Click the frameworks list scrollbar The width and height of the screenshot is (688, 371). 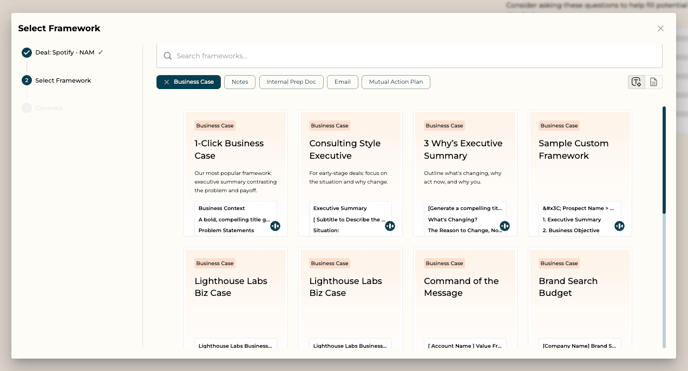[664, 160]
